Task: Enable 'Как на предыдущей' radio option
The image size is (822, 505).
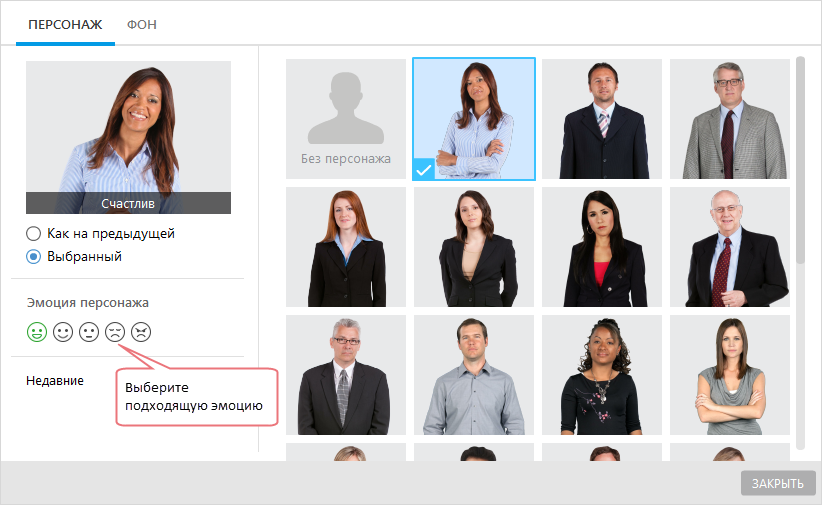Action: 33,233
